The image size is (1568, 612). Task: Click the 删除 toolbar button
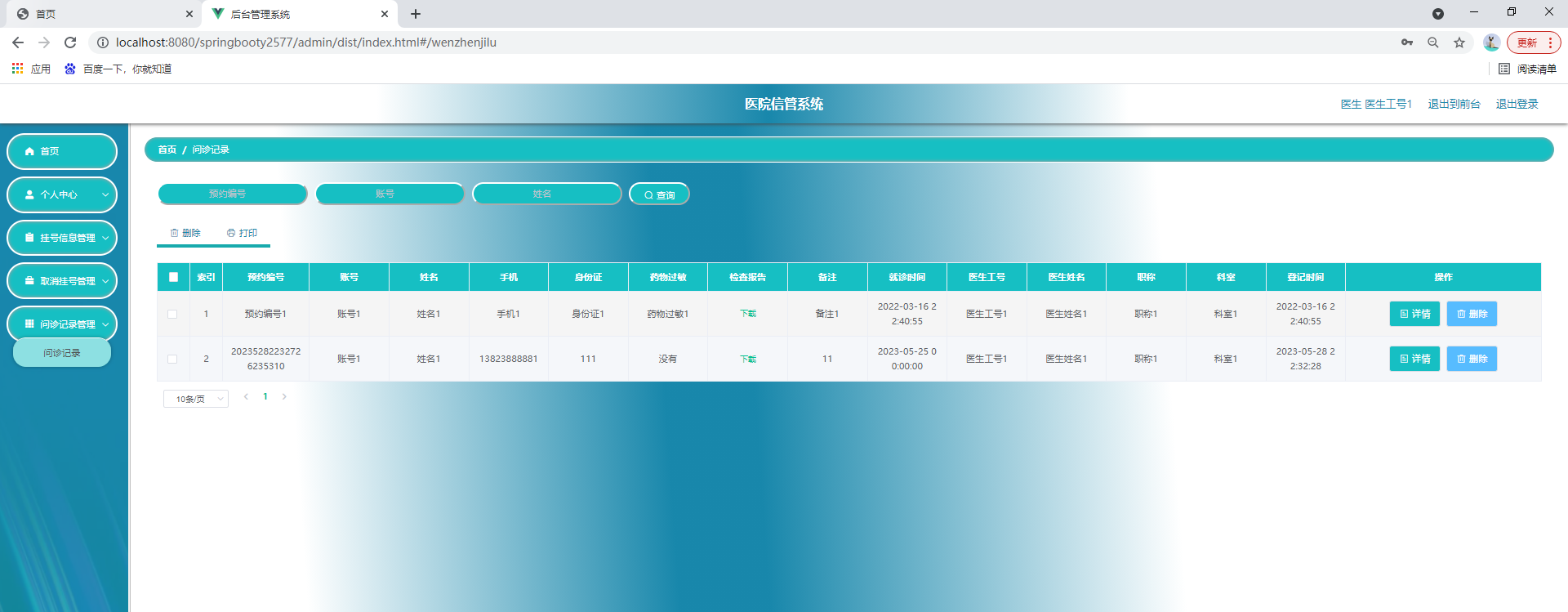pyautogui.click(x=185, y=233)
